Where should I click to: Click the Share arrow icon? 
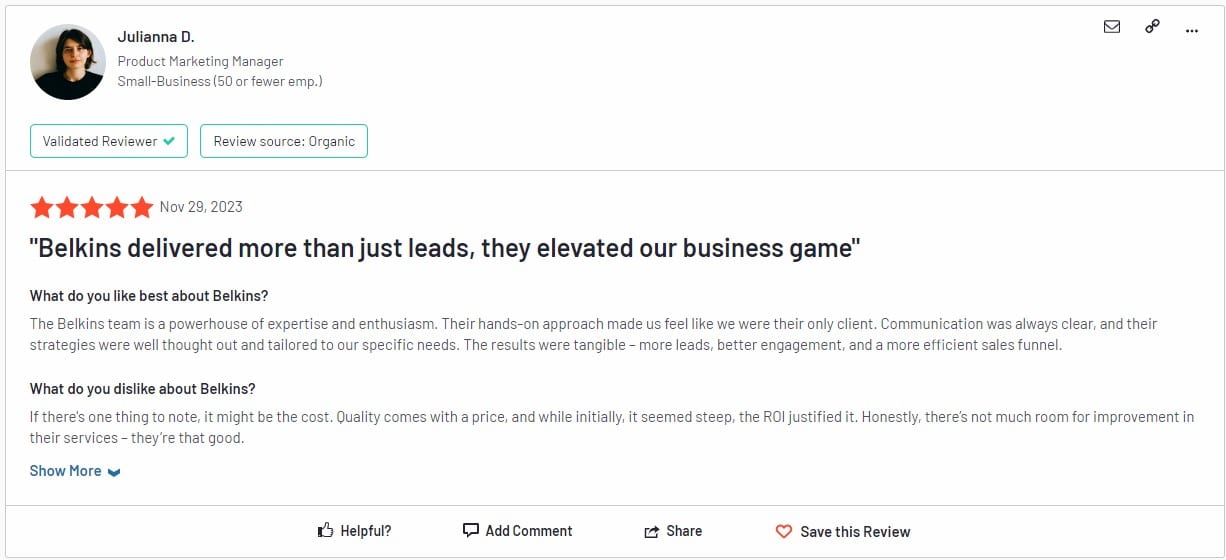click(x=652, y=532)
